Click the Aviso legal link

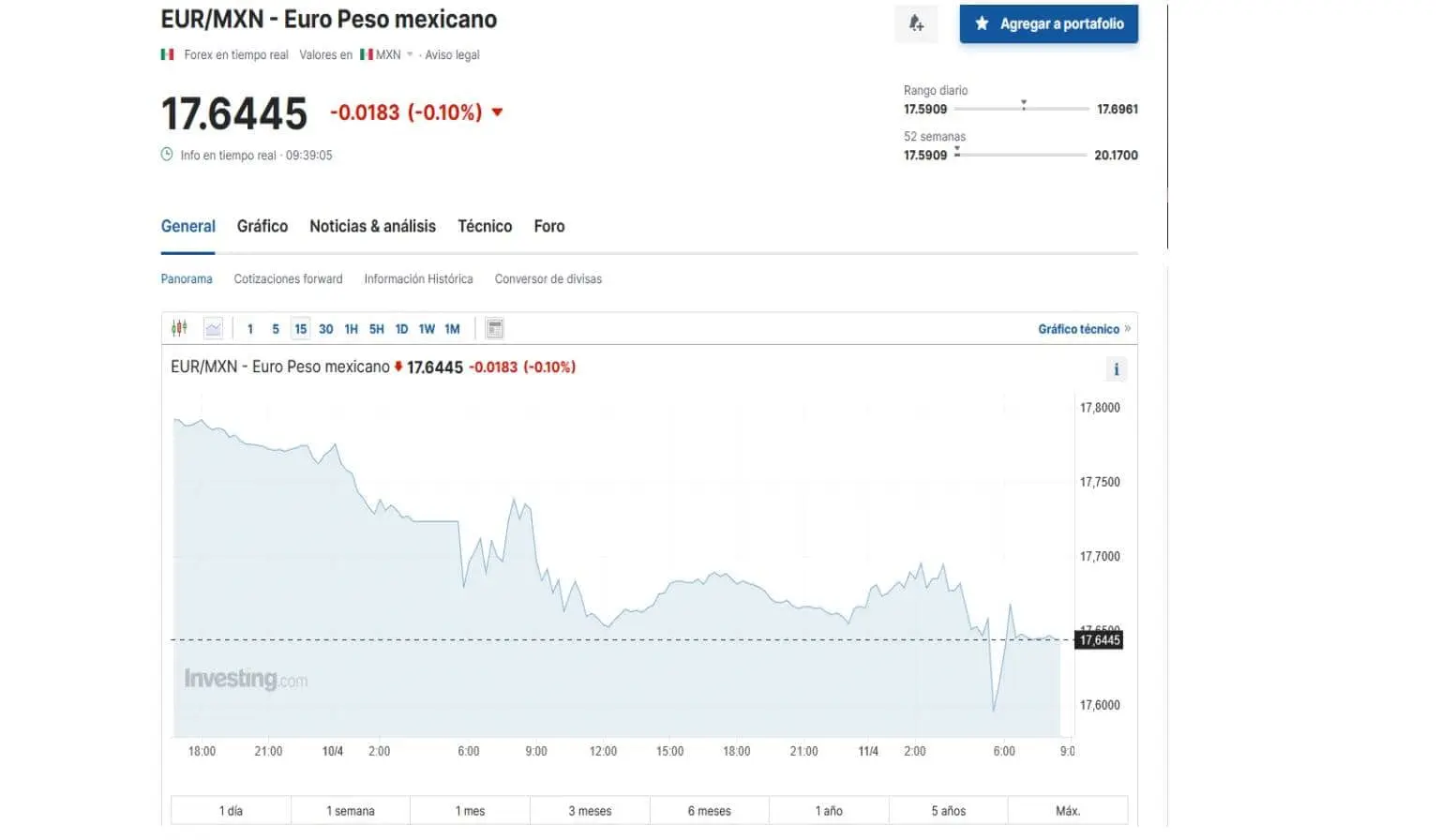453,55
